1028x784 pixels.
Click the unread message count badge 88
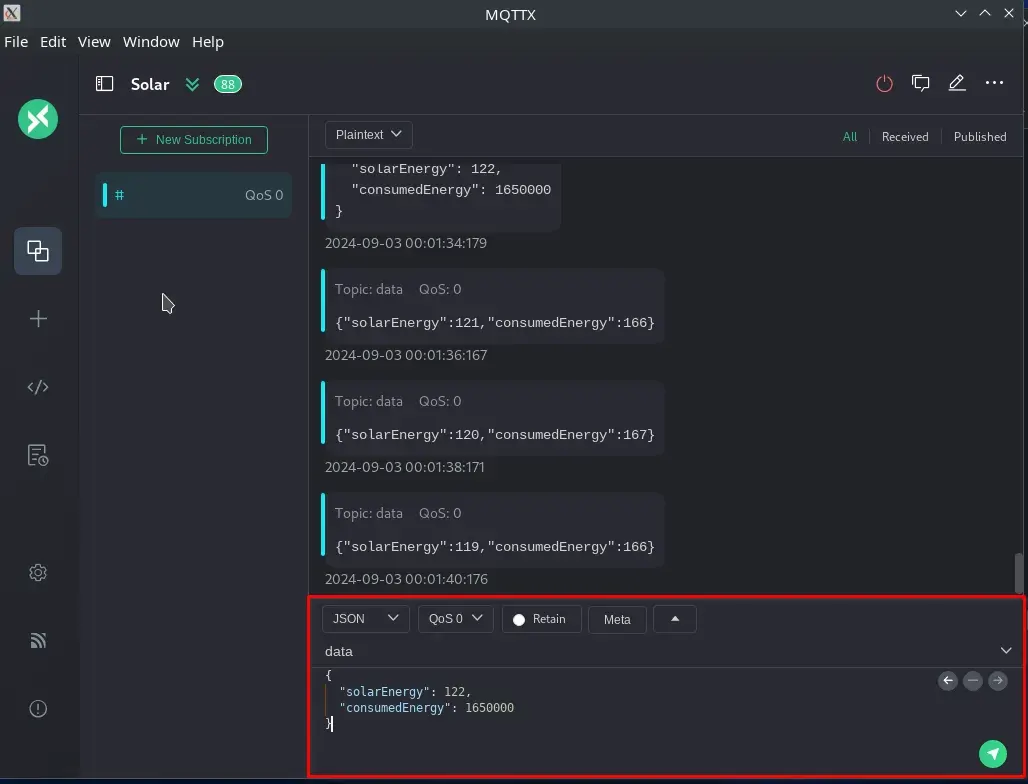click(x=227, y=85)
